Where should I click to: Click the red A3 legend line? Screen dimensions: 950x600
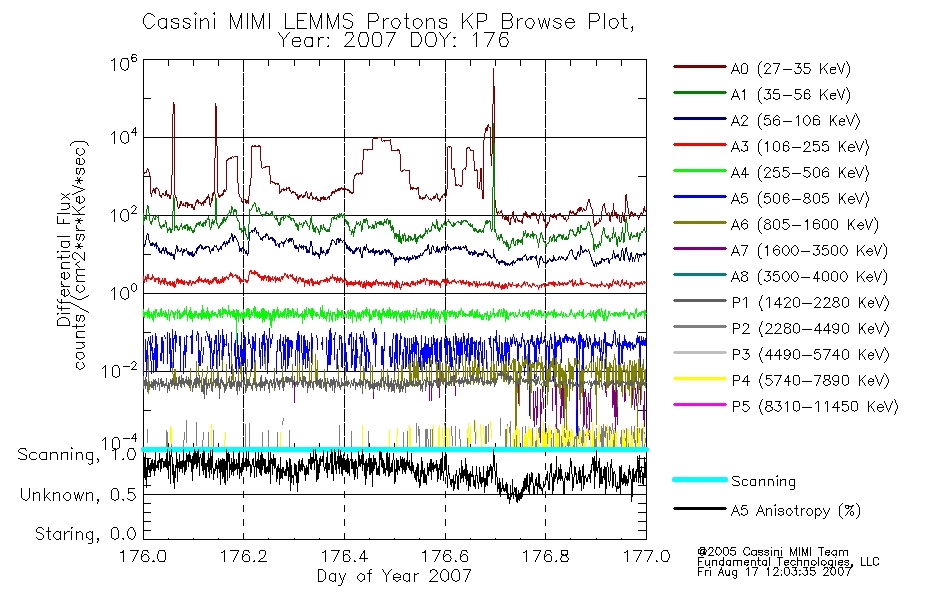point(699,145)
